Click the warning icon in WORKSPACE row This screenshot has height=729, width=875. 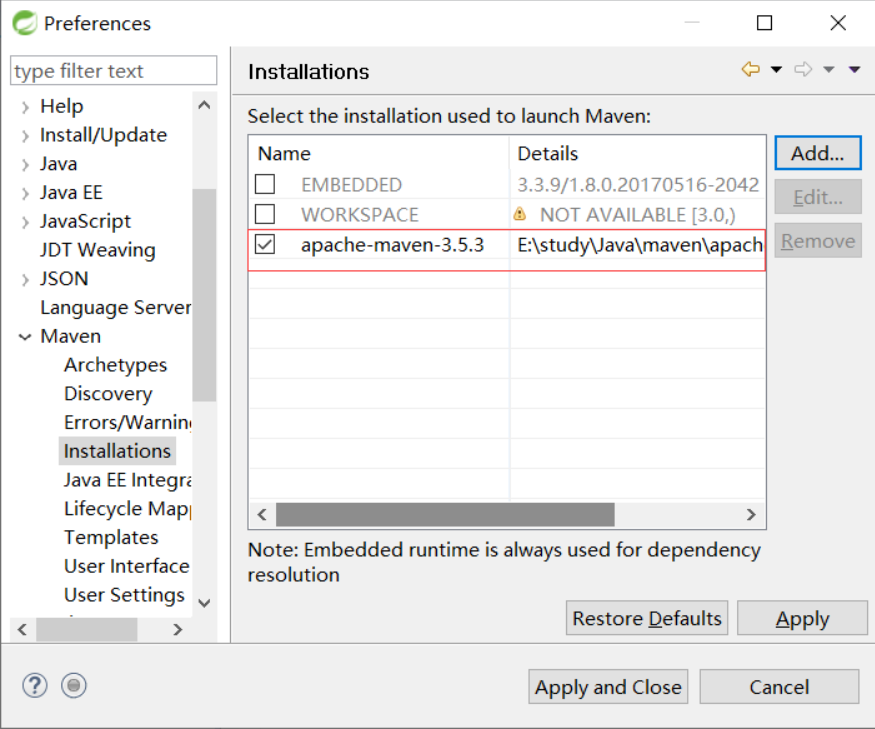pyautogui.click(x=520, y=214)
